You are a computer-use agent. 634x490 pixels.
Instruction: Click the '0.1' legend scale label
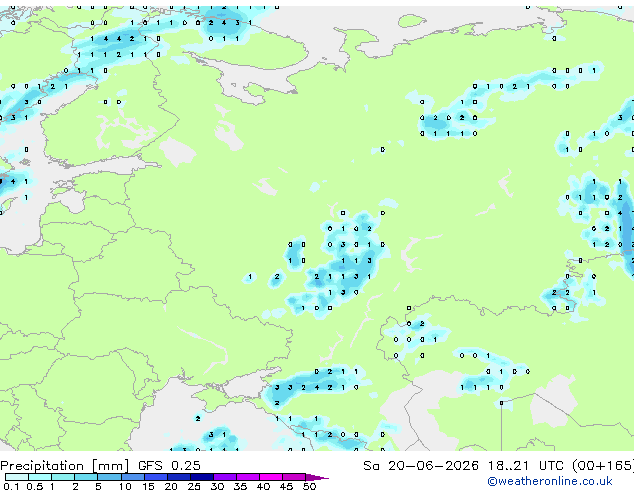[11, 486]
